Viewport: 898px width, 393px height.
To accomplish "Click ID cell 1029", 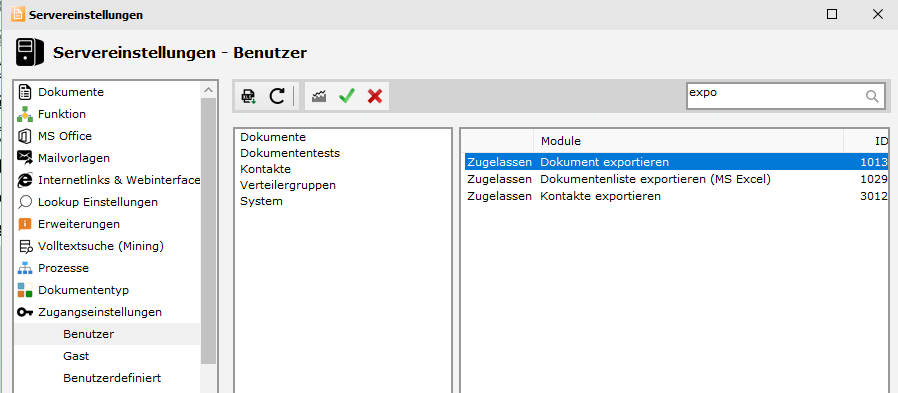I will coord(874,179).
